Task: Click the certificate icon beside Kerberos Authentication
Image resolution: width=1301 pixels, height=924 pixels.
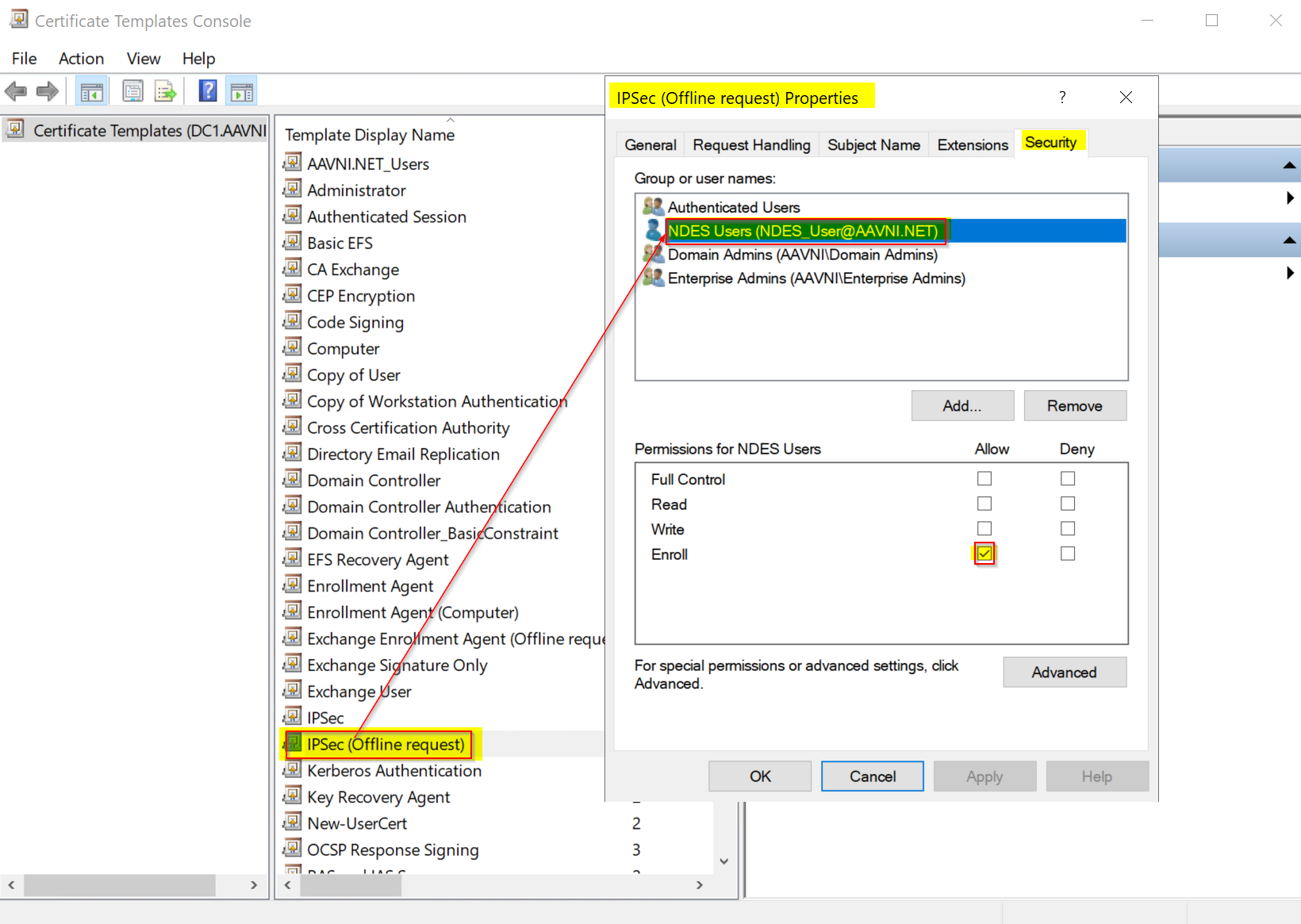Action: pos(293,770)
